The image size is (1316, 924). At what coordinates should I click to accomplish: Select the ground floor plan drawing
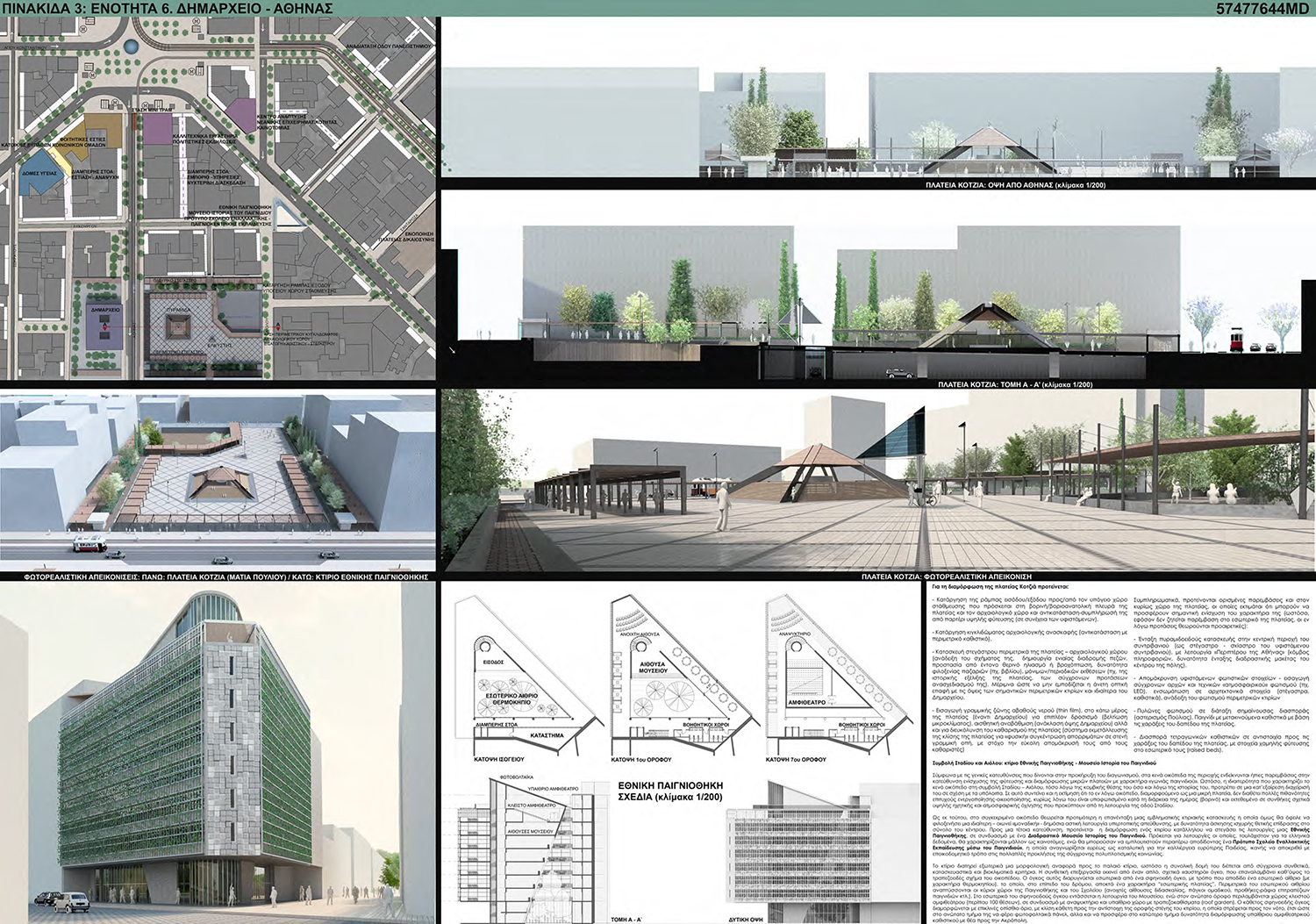tap(527, 677)
